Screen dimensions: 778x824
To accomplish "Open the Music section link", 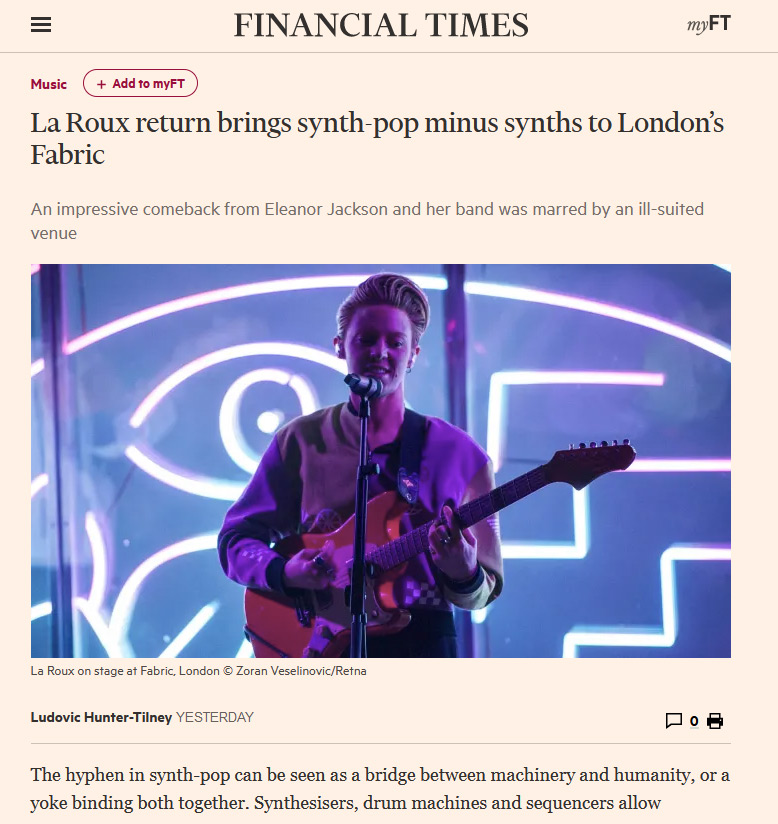I will pyautogui.click(x=48, y=84).
